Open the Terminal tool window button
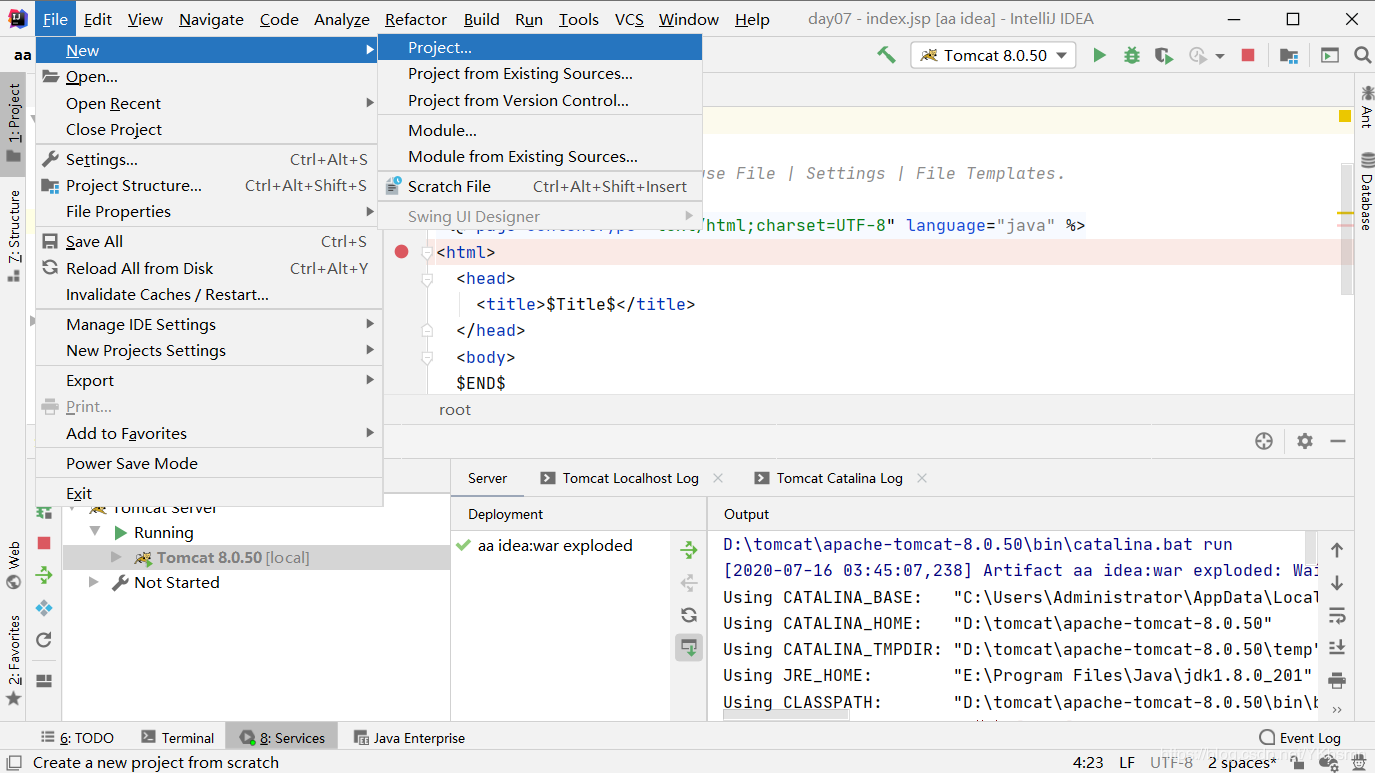Image resolution: width=1375 pixels, height=773 pixels. 178,738
